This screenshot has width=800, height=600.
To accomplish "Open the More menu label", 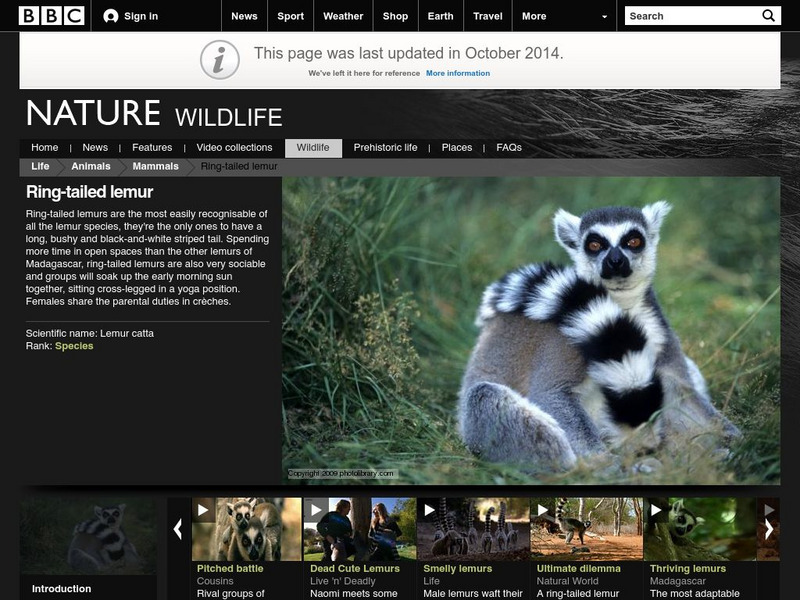I will coord(534,16).
